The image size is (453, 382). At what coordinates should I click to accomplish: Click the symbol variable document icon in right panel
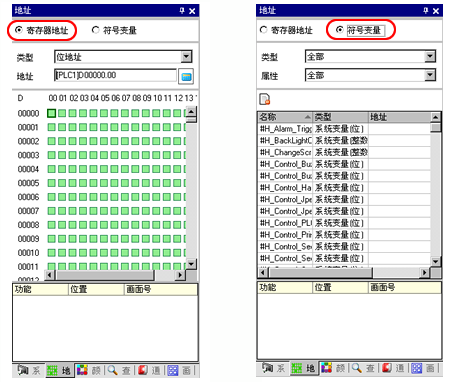pos(265,99)
